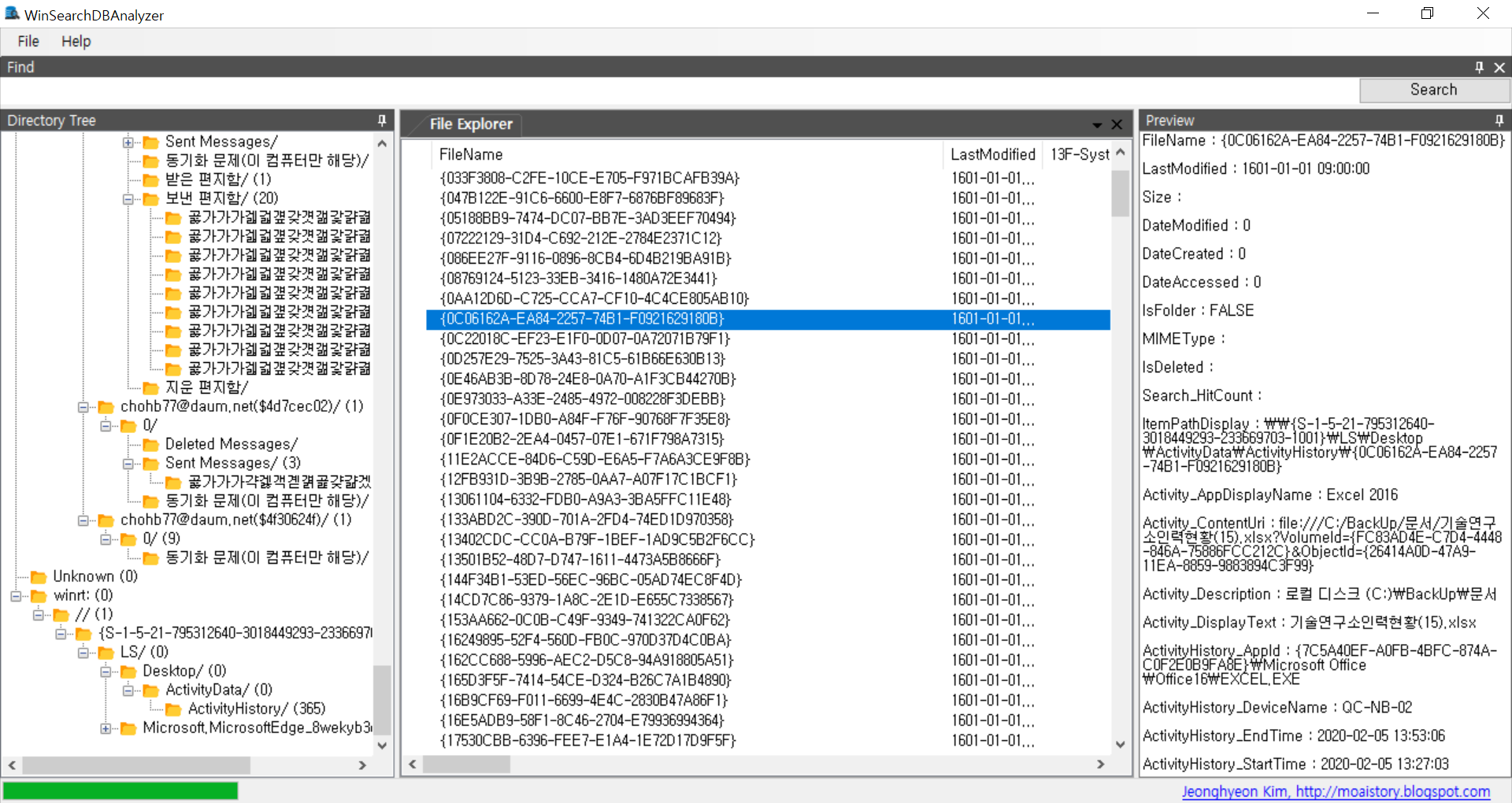1512x803 pixels.
Task: Select row {144F34B1-53ED-56EC-96BC-05AD74EC8F4D}
Action: click(768, 580)
